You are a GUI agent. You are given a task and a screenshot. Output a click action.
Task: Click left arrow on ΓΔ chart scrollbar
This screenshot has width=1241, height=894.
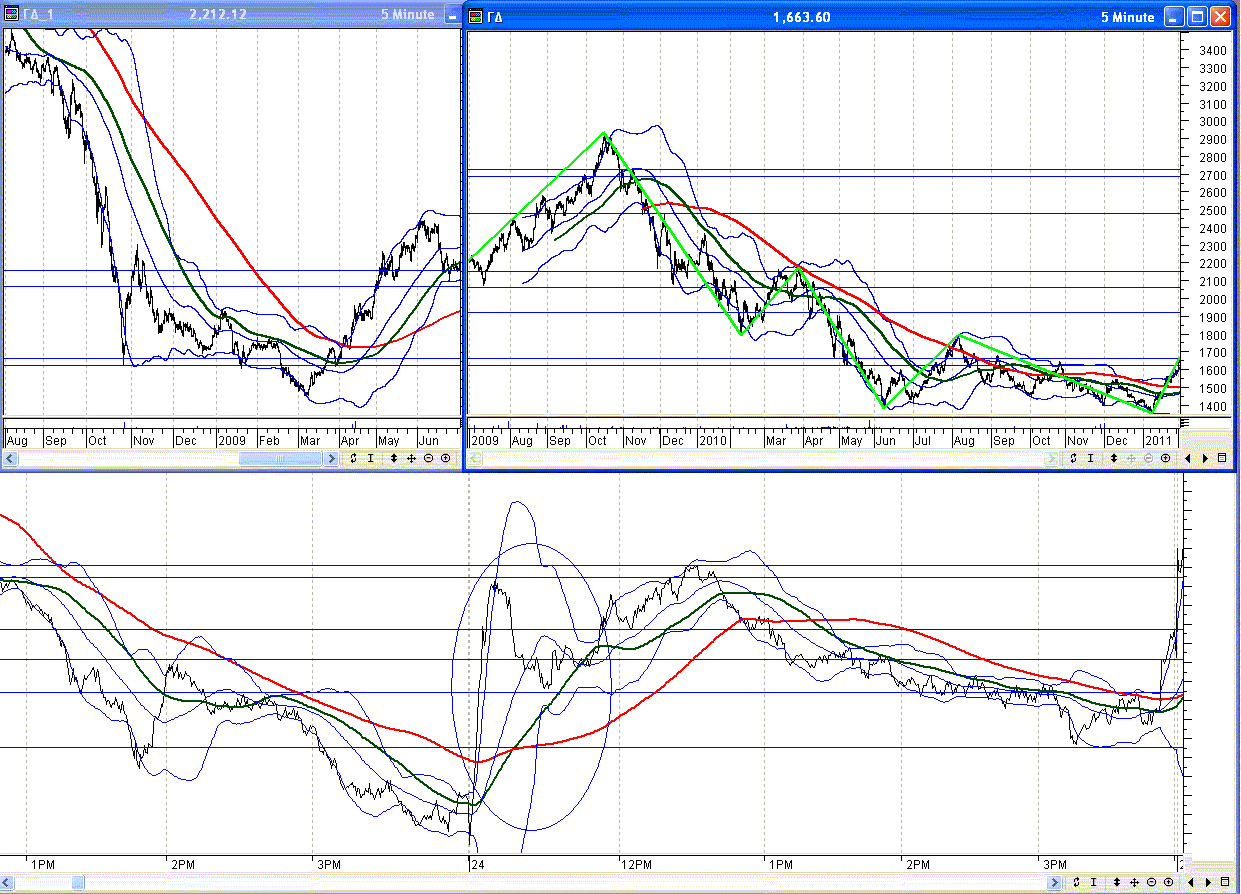click(x=475, y=458)
